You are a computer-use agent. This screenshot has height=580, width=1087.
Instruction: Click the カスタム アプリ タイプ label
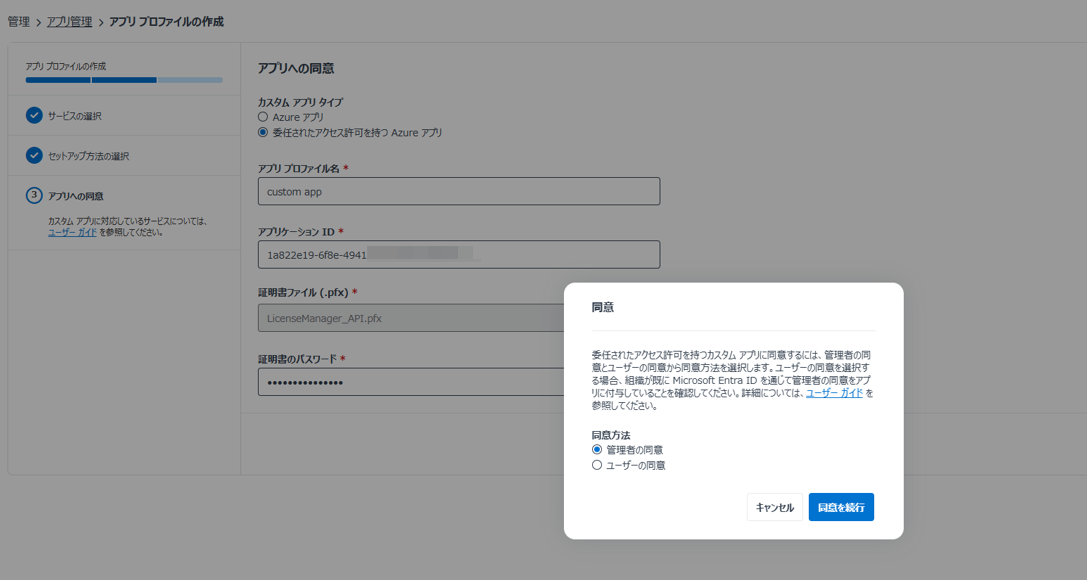[x=300, y=102]
